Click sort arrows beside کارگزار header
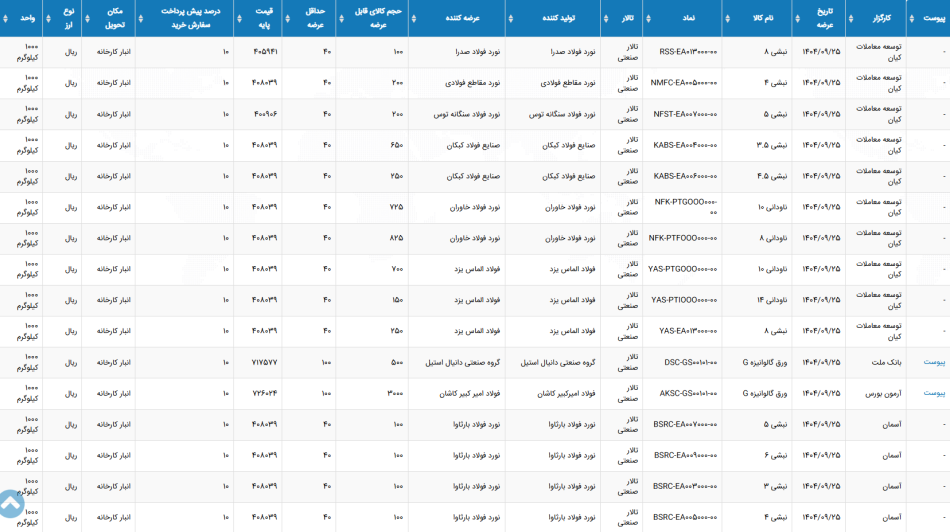Viewport: 950px width, 532px height. (x=851, y=18)
